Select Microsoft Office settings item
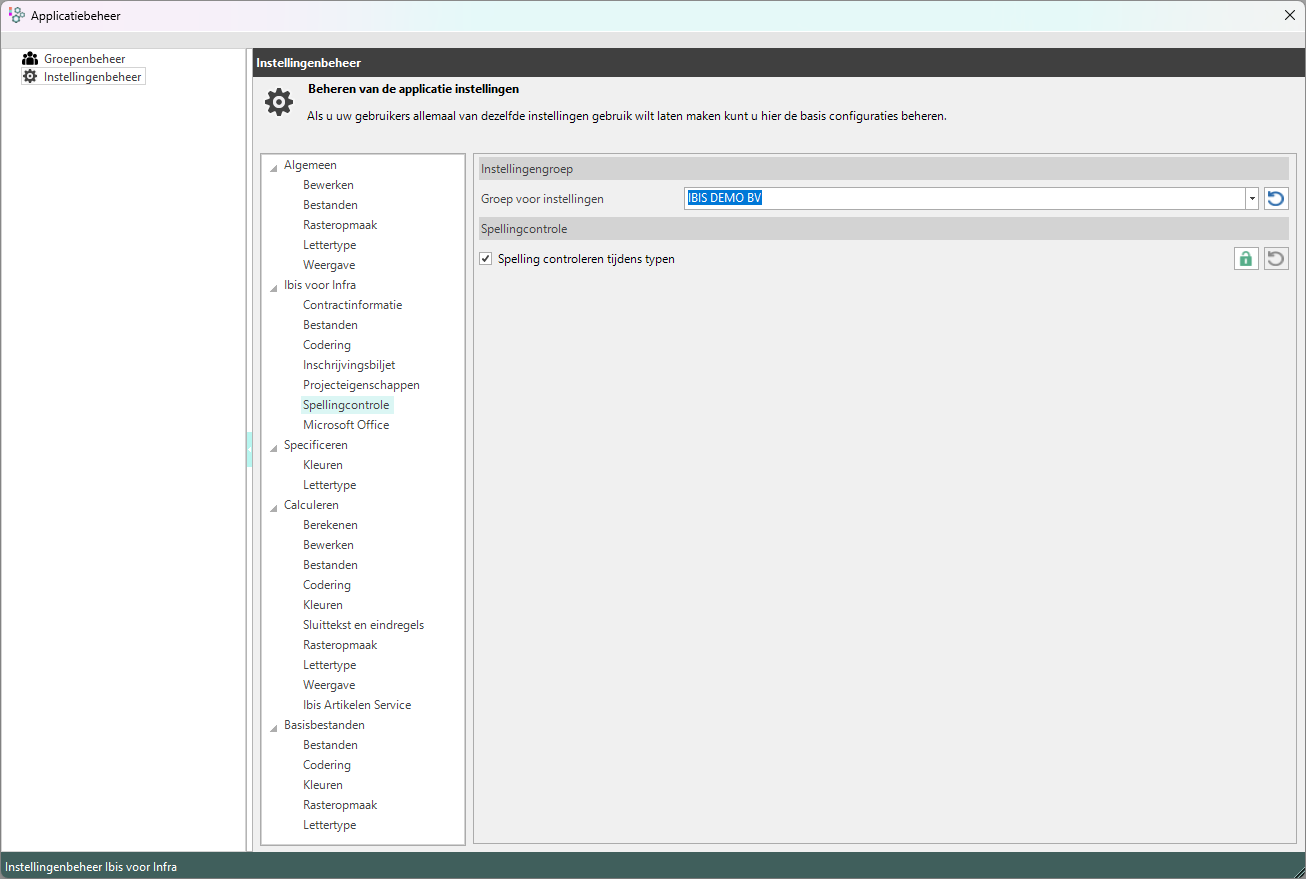This screenshot has width=1306, height=879. [346, 425]
